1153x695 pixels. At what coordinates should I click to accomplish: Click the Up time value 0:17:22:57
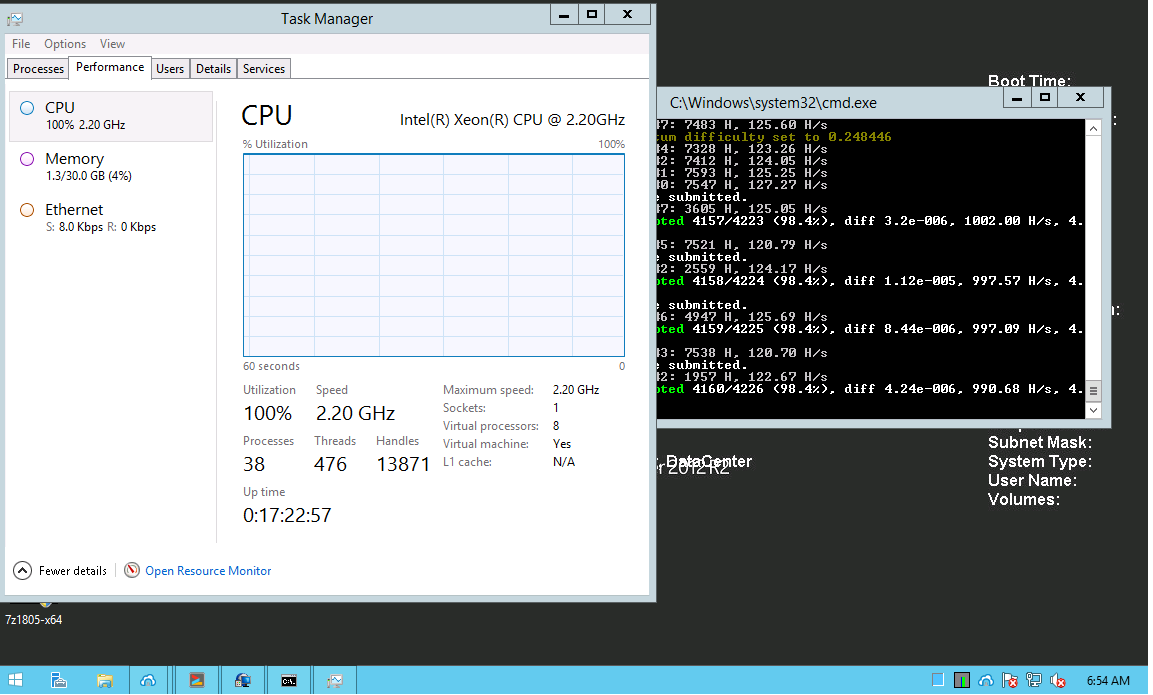tap(288, 515)
